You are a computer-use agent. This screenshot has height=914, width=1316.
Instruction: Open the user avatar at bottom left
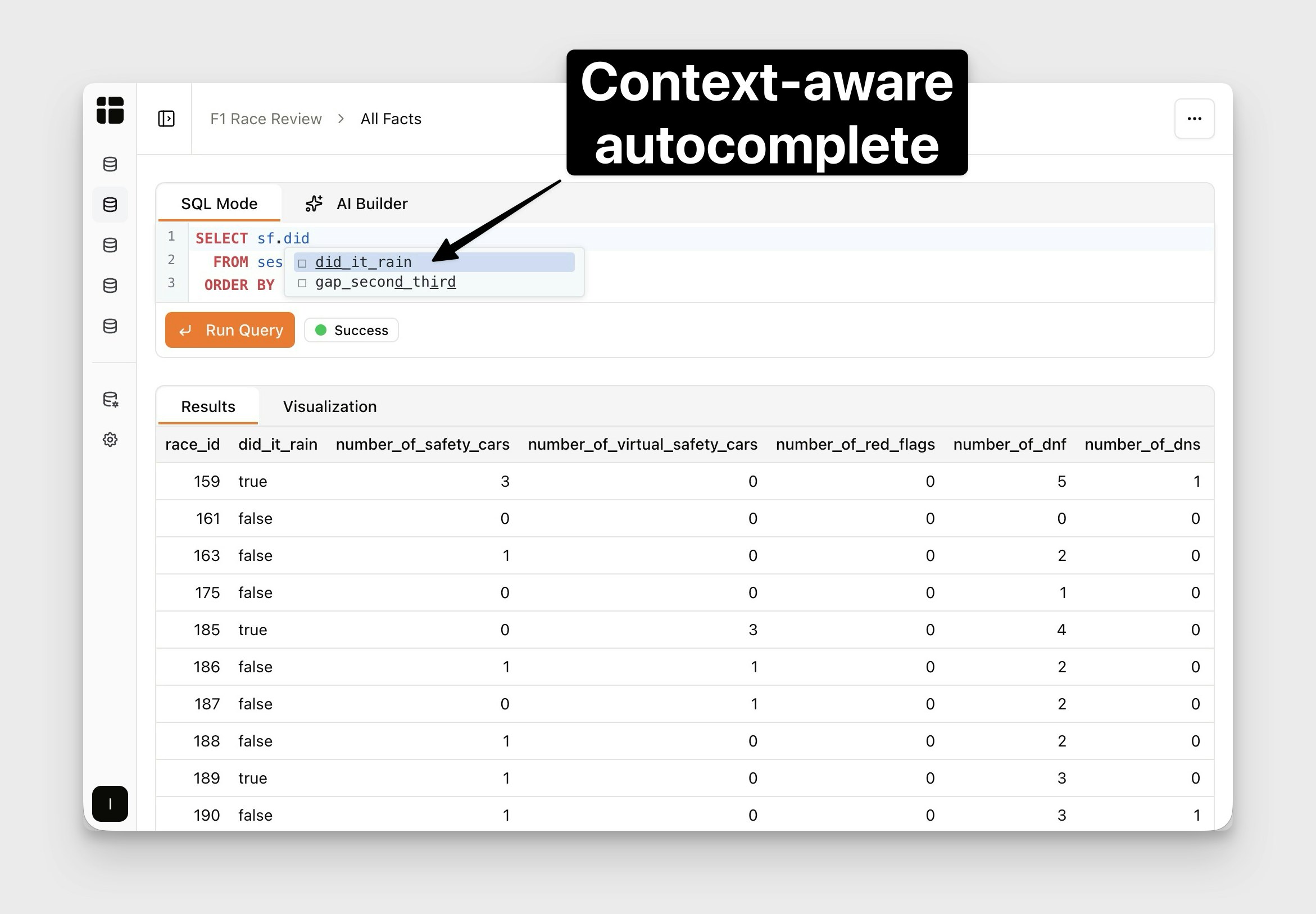tap(110, 804)
